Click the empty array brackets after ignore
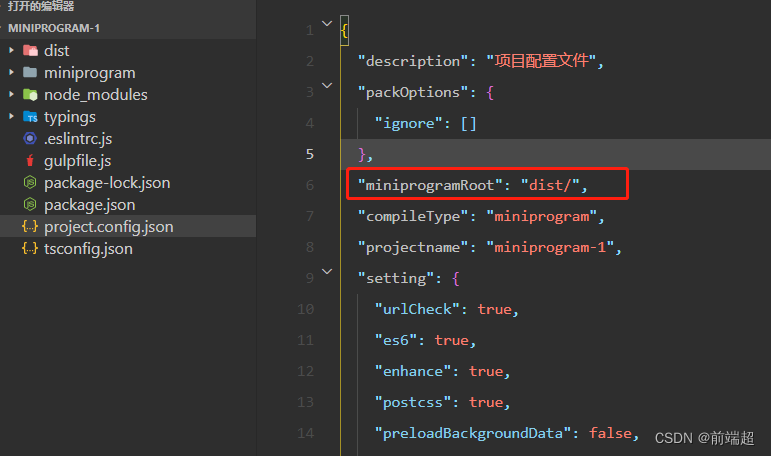Screen dimensions: 771x456 [x=469, y=123]
